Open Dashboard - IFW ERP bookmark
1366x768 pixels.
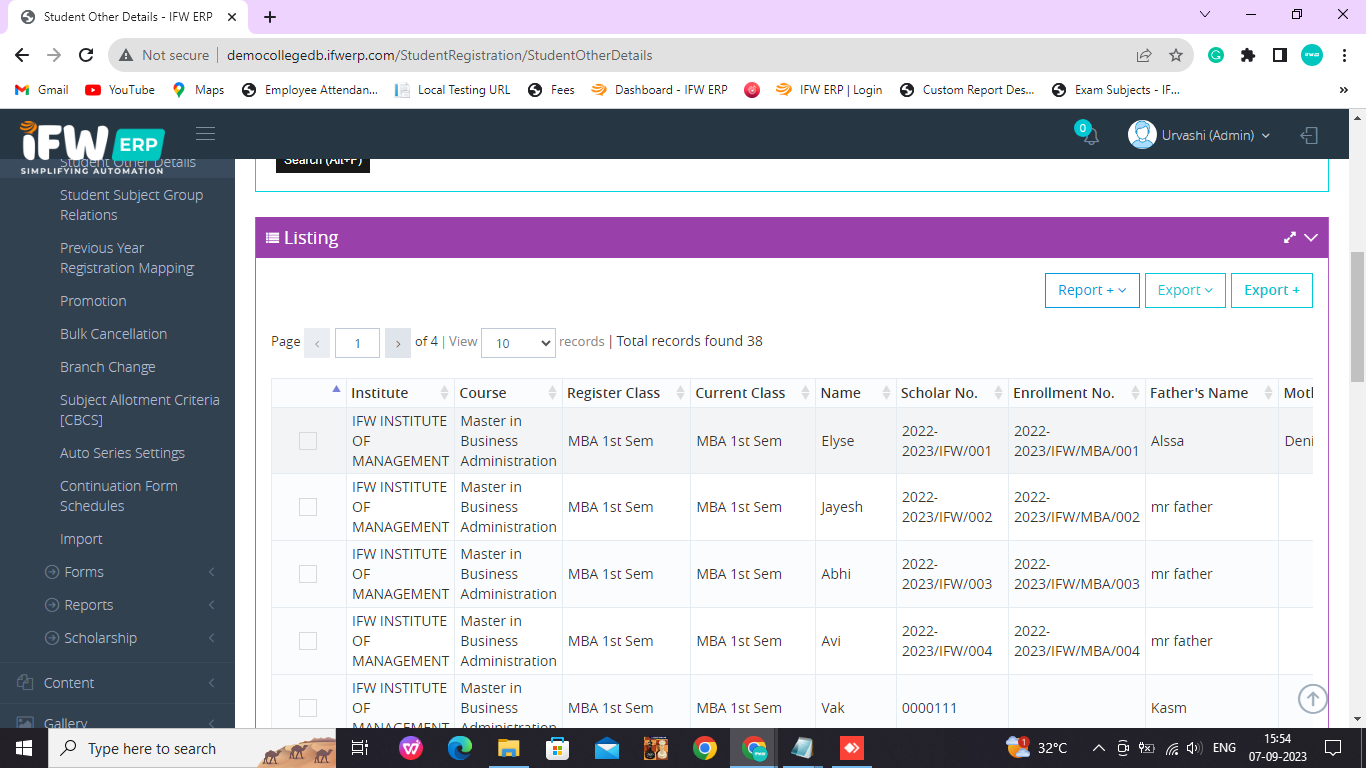pos(659,90)
